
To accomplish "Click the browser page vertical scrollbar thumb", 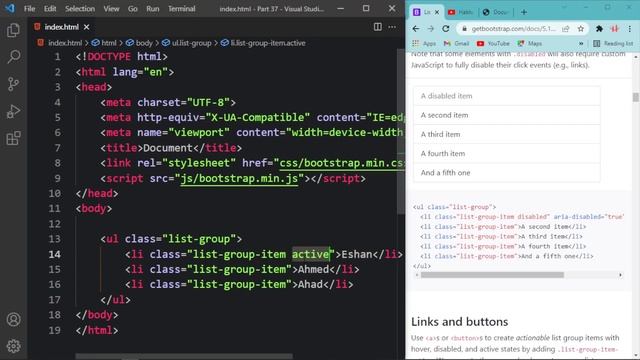I will pos(636,97).
